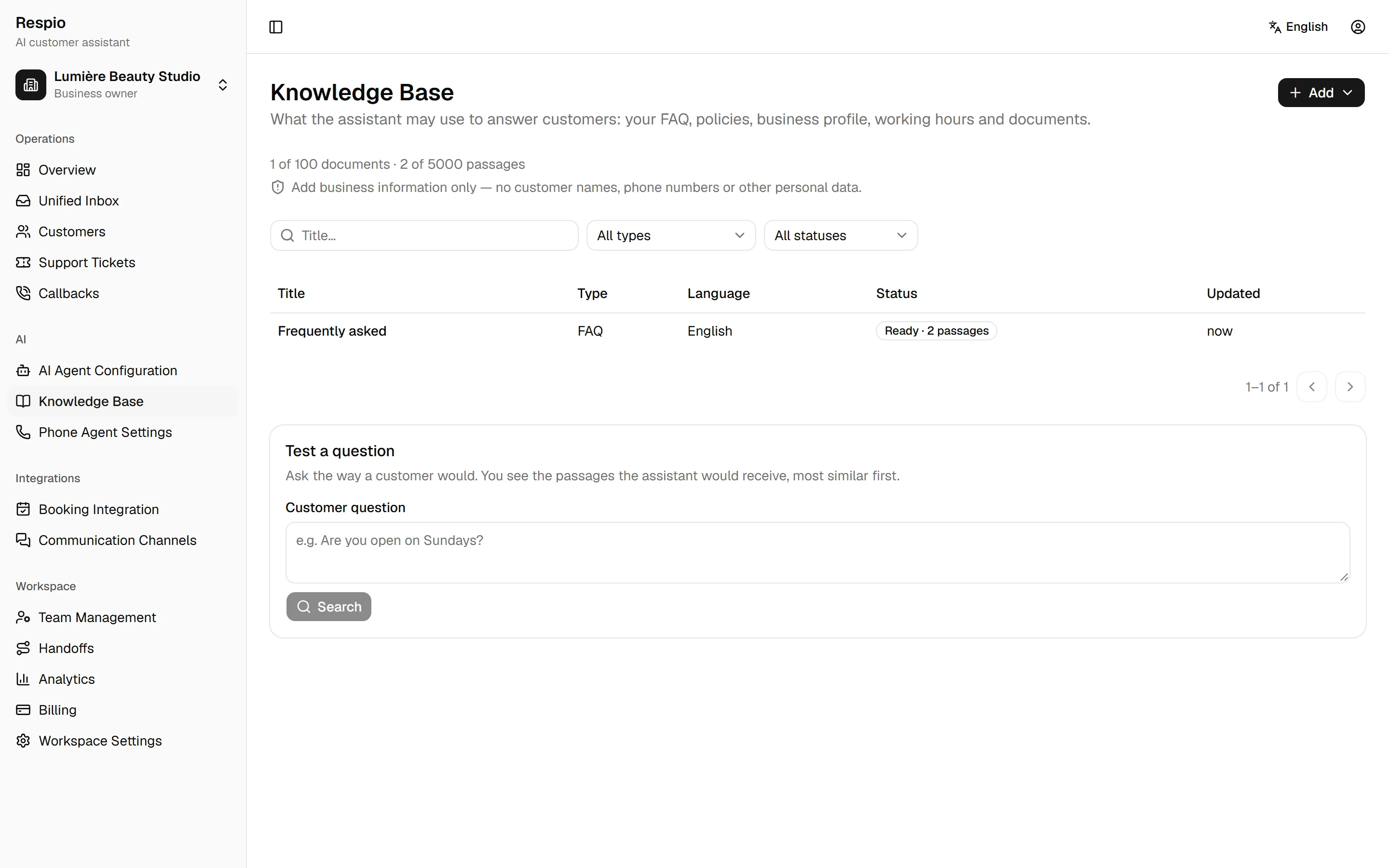The width and height of the screenshot is (1389, 868).
Task: Click the Customers people icon
Action: (23, 232)
